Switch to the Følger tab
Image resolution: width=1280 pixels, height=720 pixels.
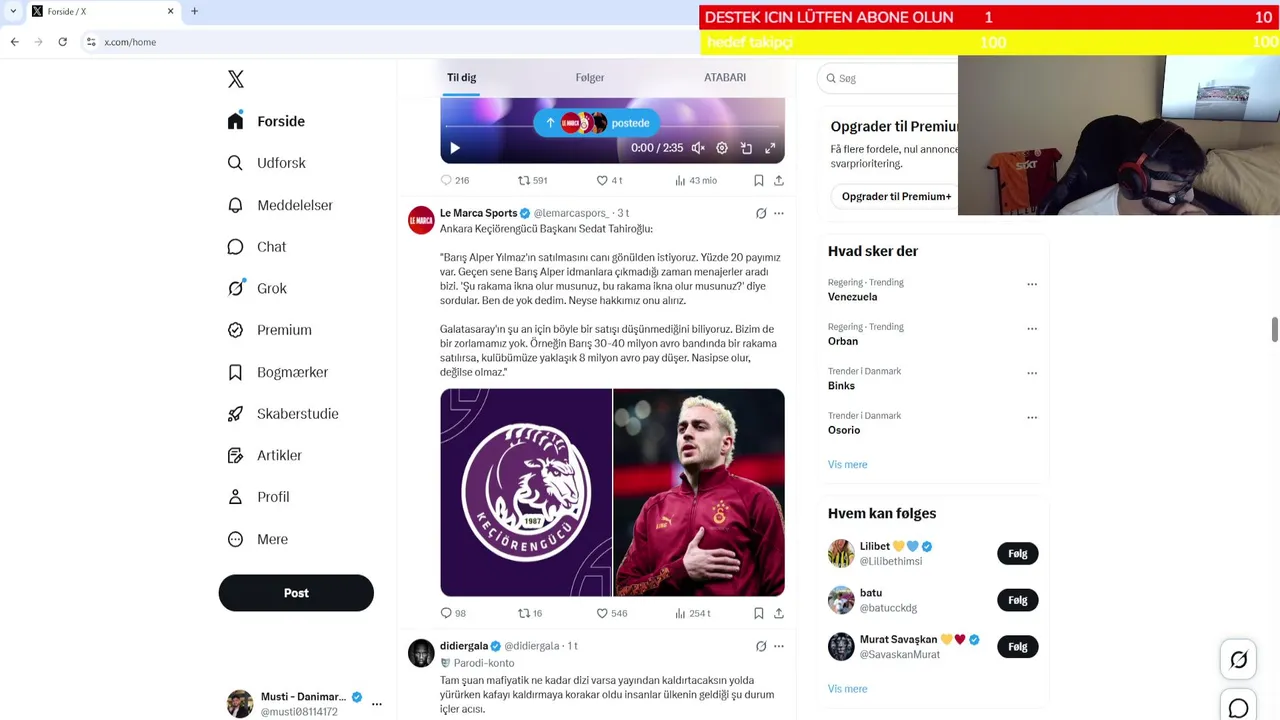pyautogui.click(x=590, y=77)
